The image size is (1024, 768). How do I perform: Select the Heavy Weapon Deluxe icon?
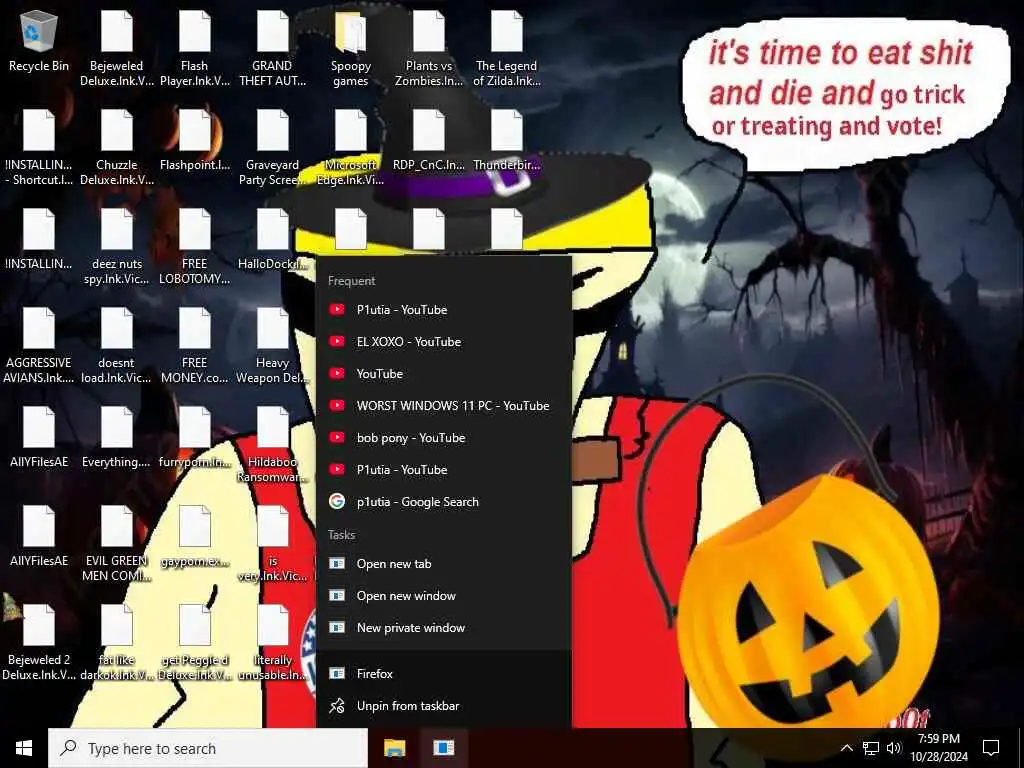pos(272,346)
